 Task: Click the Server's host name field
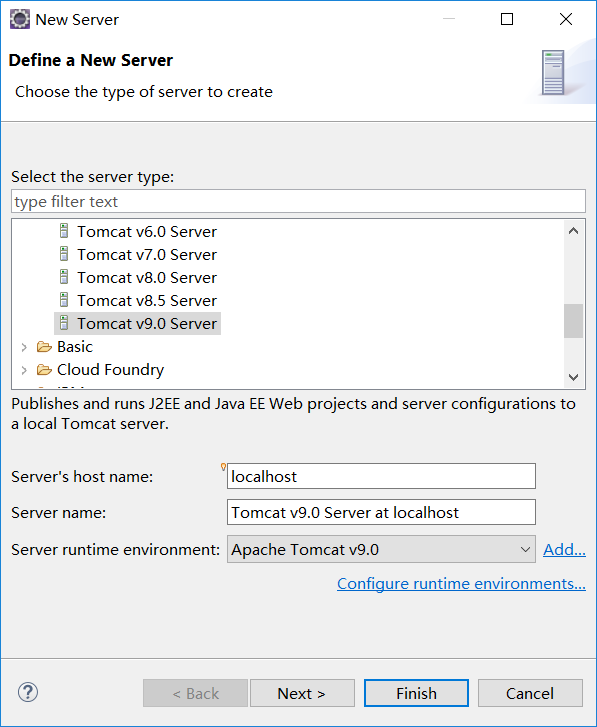(x=381, y=476)
